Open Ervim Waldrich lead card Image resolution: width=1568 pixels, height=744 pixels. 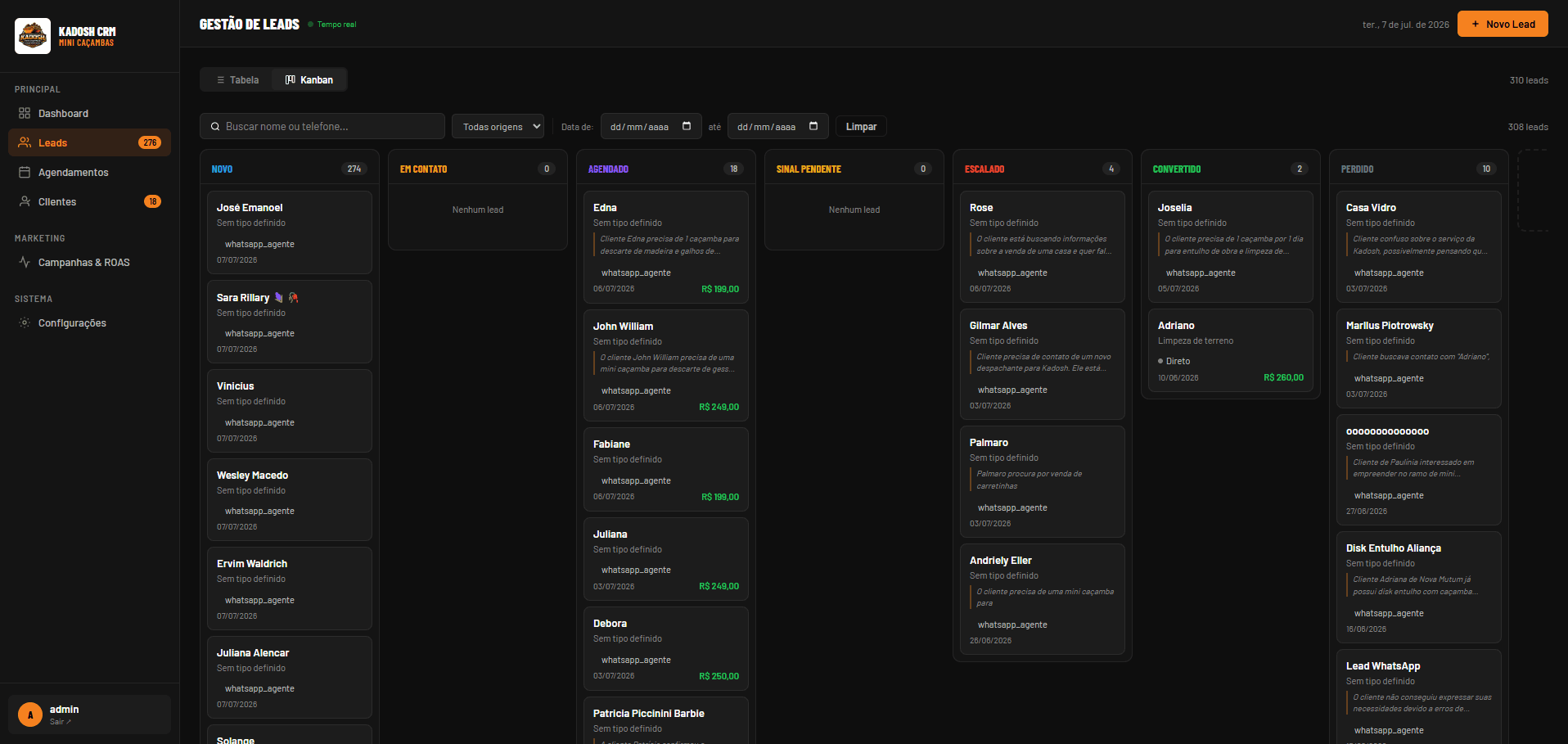tap(290, 588)
